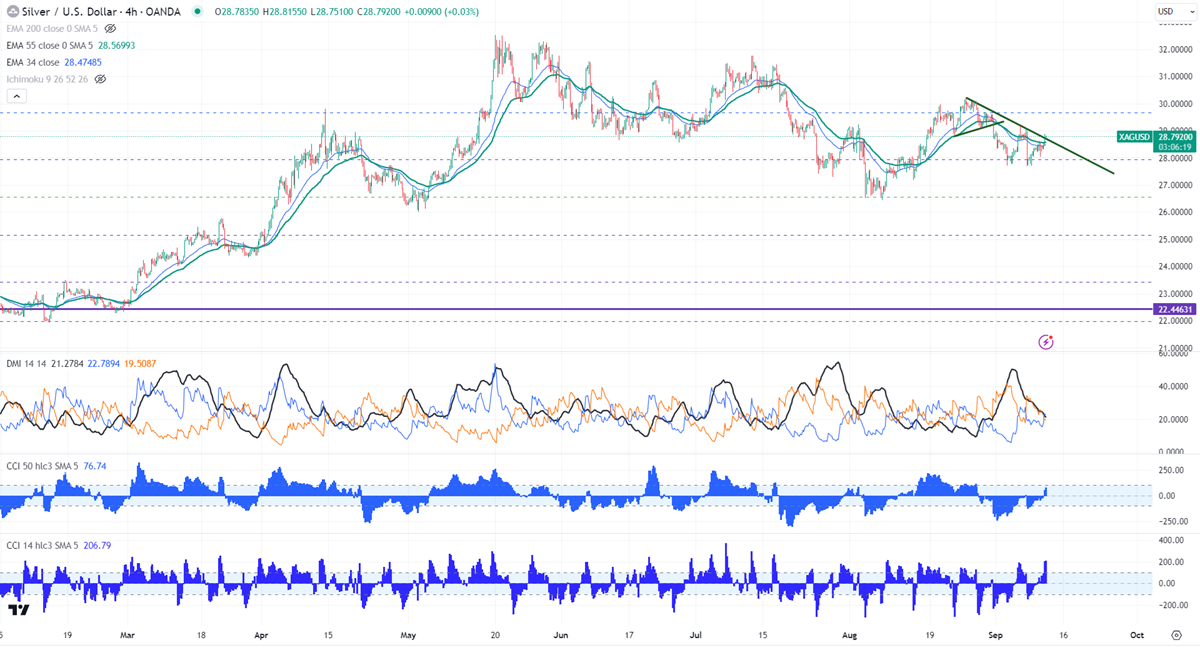The image size is (1200, 649).
Task: Select the EMA 34 close legend
Action: [x=35, y=62]
